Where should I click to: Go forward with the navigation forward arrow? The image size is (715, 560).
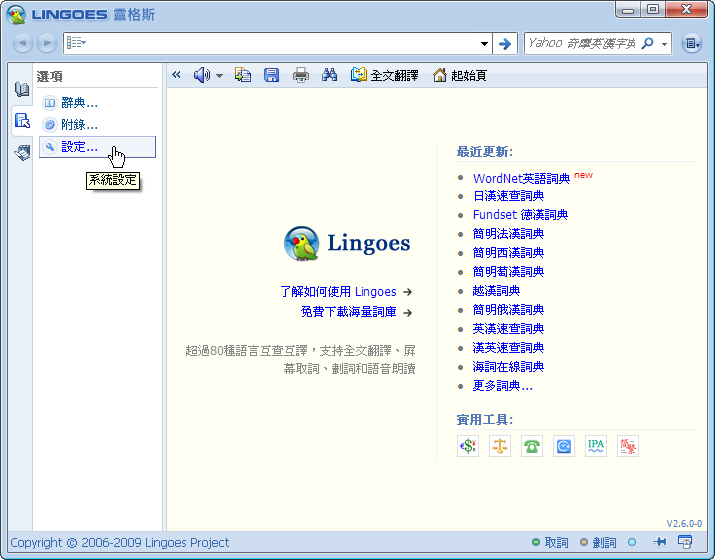point(47,43)
